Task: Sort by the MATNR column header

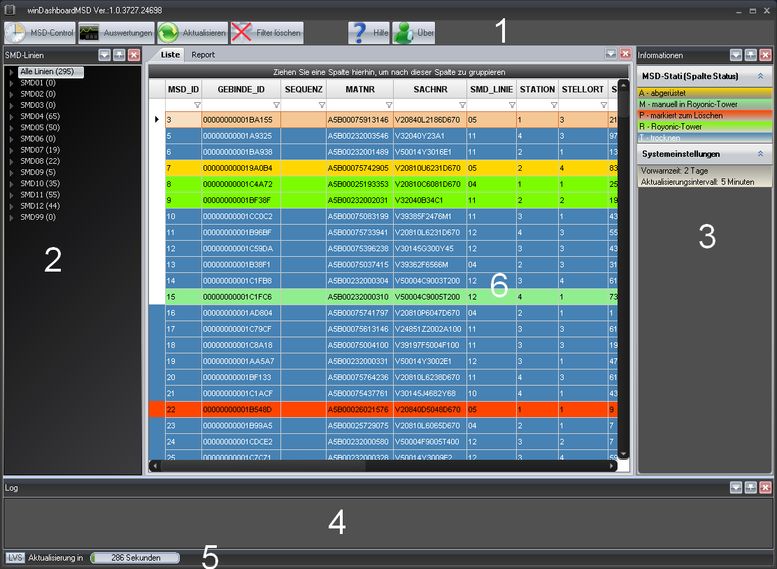Action: [360, 90]
